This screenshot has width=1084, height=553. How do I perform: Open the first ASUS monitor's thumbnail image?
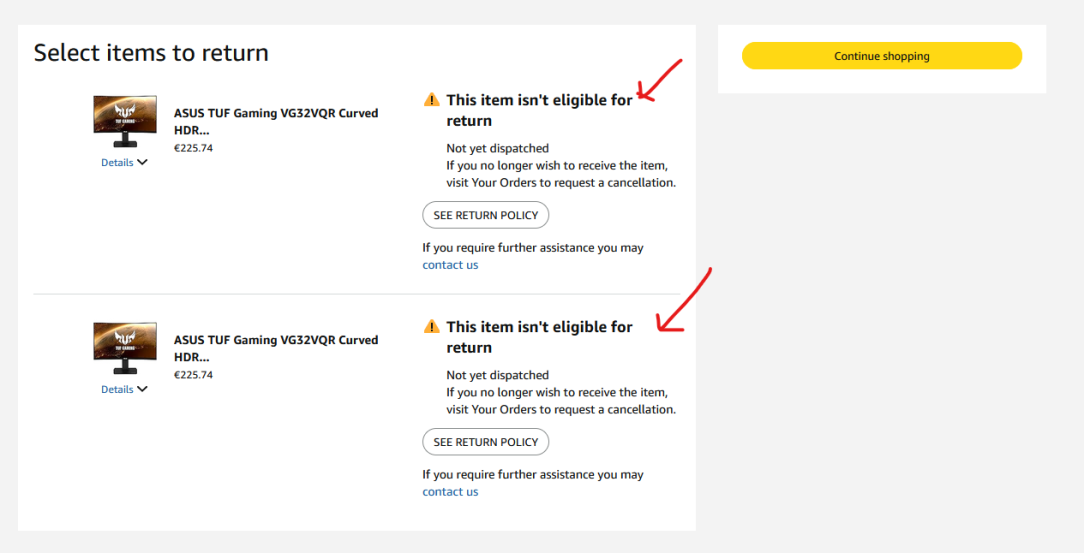[125, 122]
